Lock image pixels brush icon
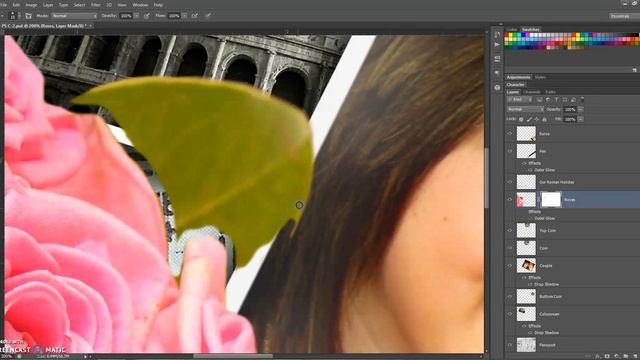Viewport: 640px width, 360px height. pos(529,119)
